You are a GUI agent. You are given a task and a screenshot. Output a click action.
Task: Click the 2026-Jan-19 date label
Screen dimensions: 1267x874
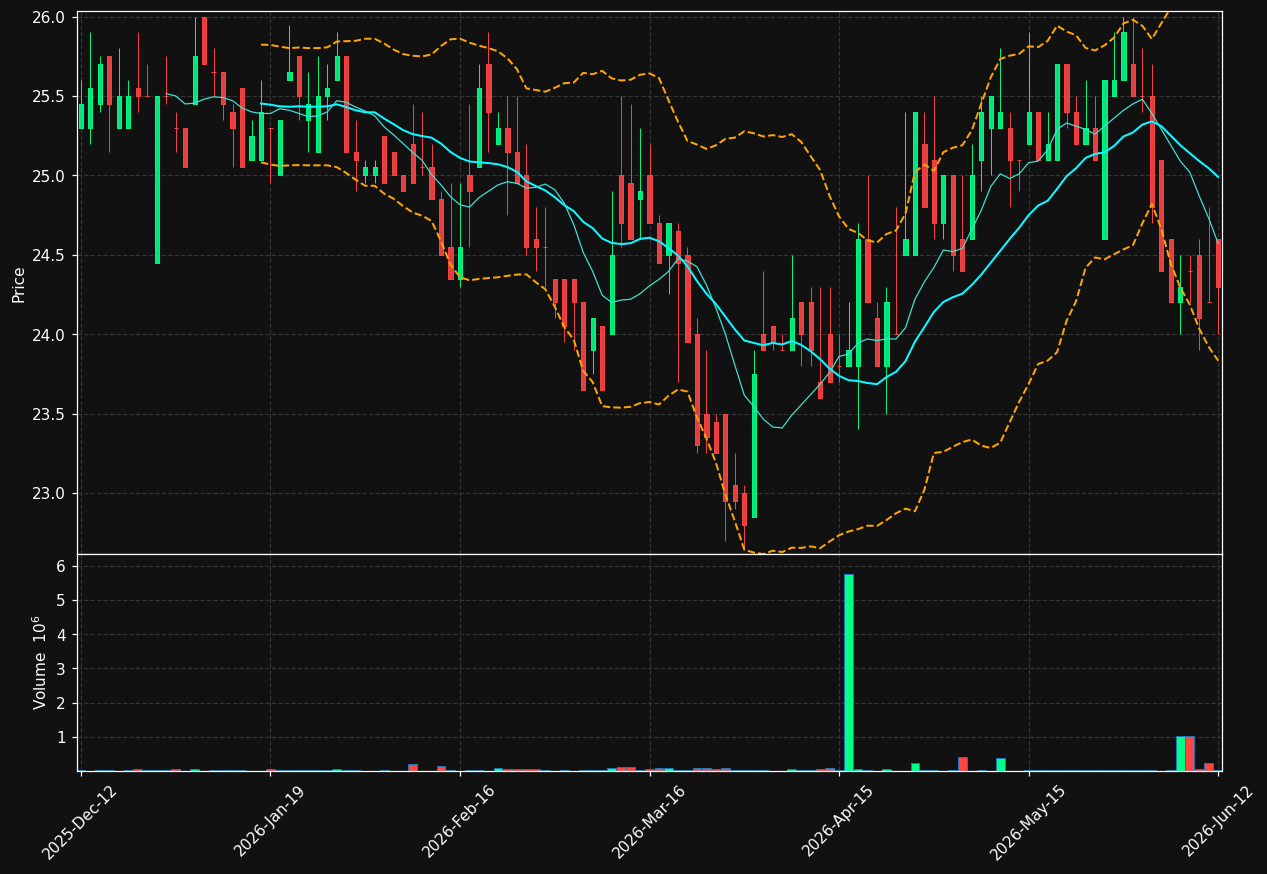269,822
